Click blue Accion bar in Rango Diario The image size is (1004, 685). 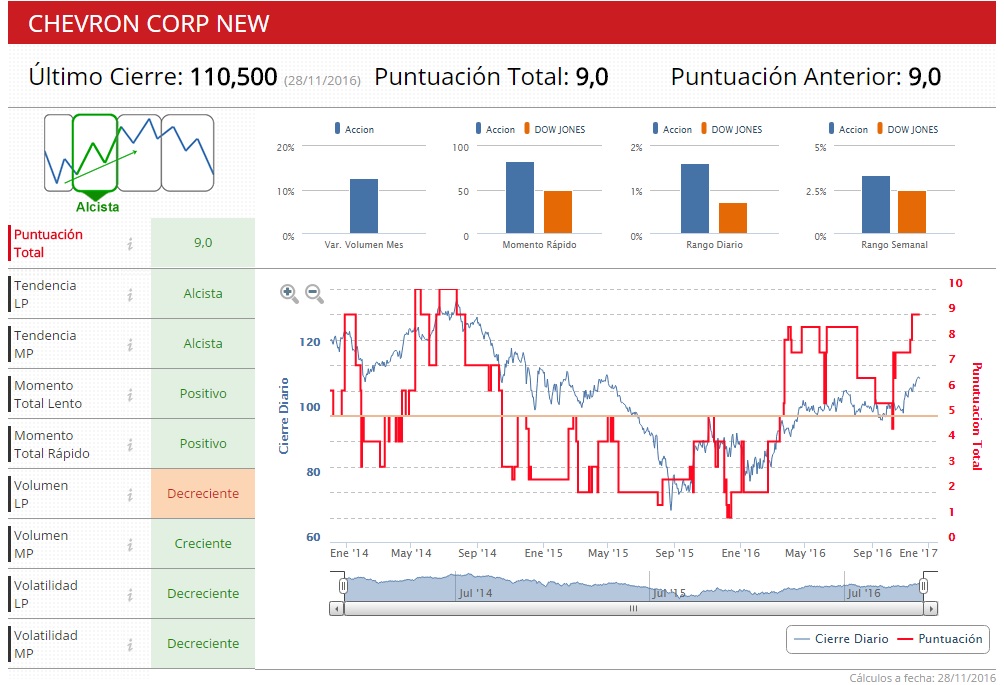click(x=695, y=198)
